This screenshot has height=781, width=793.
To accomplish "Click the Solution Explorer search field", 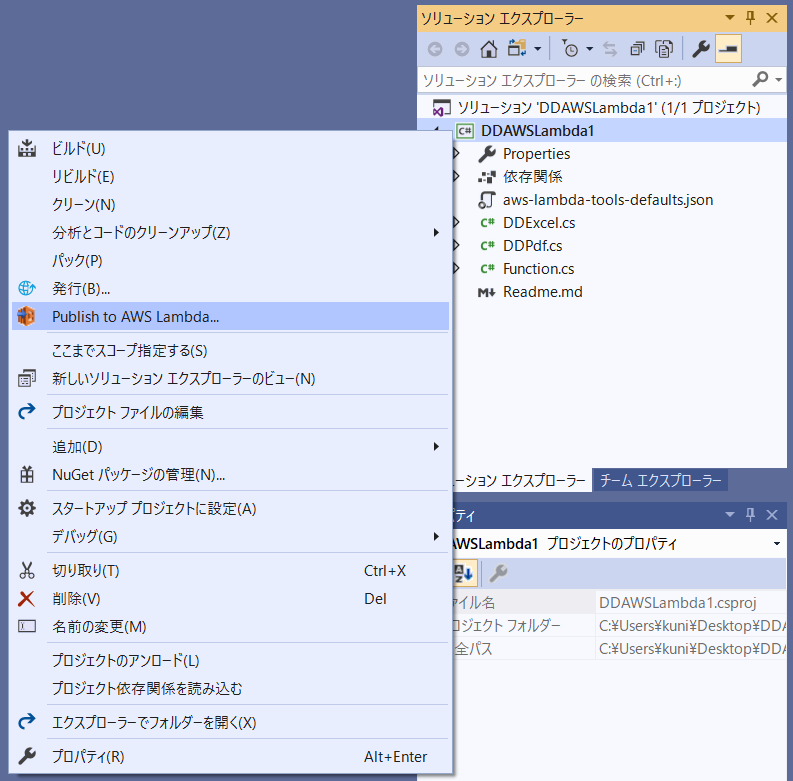I will (584, 80).
